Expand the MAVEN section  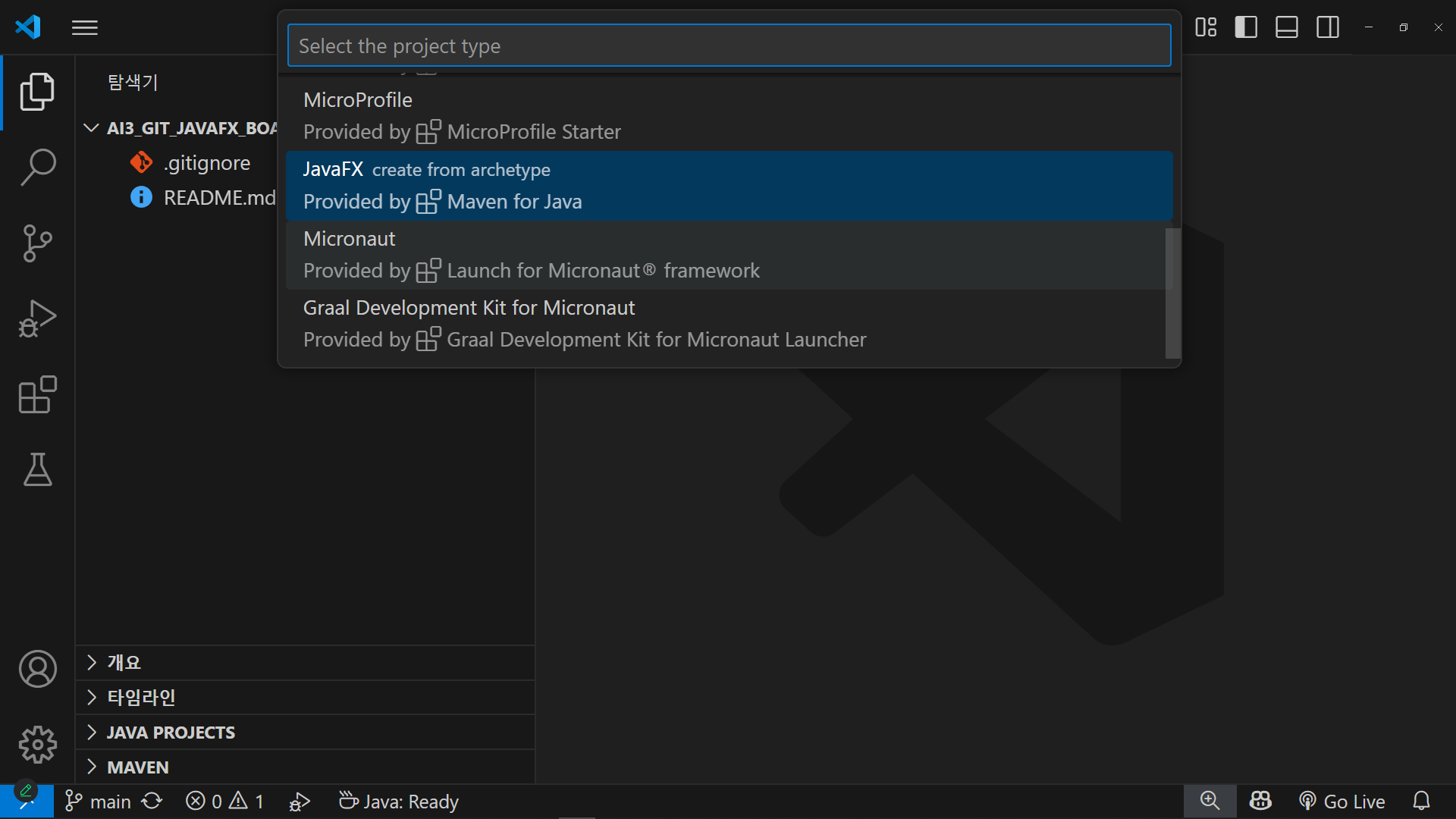(306, 767)
